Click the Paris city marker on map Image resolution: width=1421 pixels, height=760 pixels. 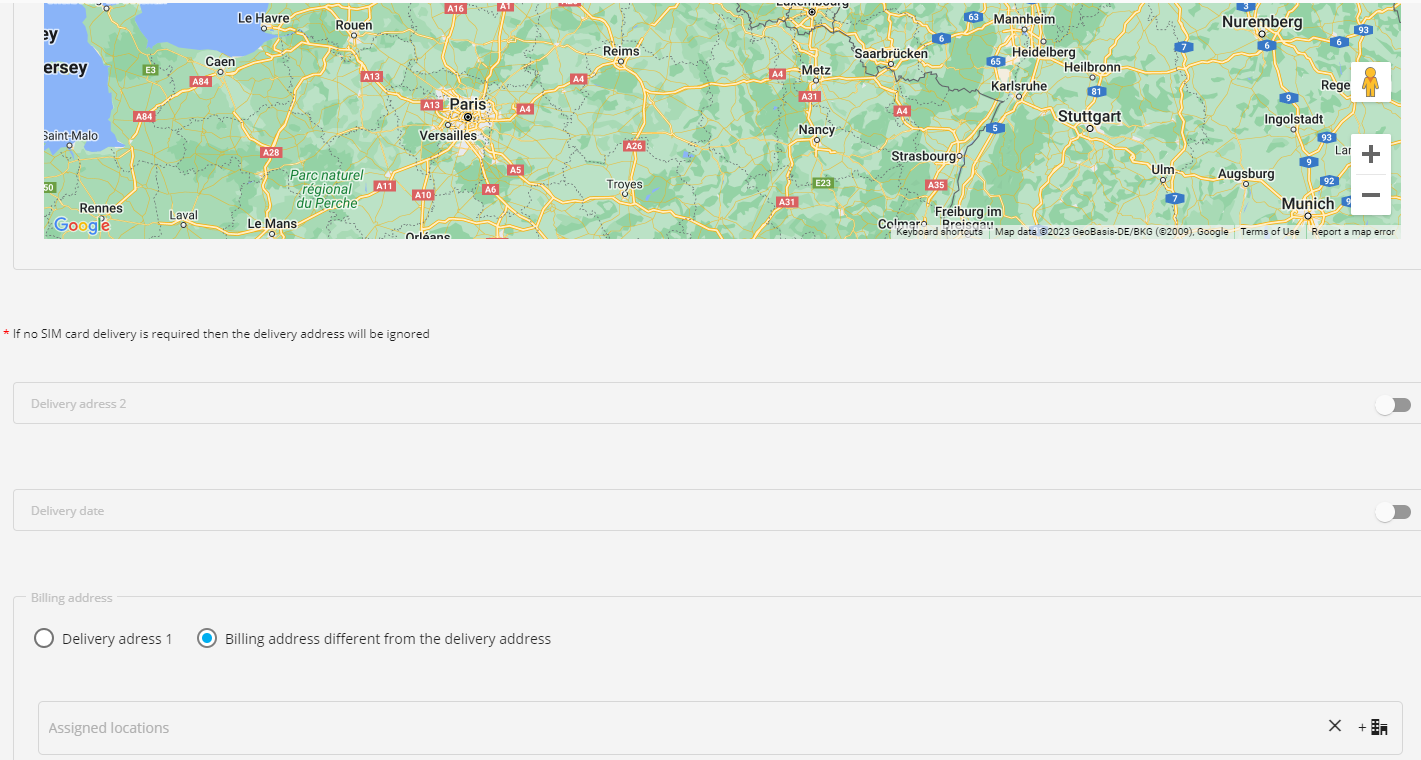coord(467,116)
